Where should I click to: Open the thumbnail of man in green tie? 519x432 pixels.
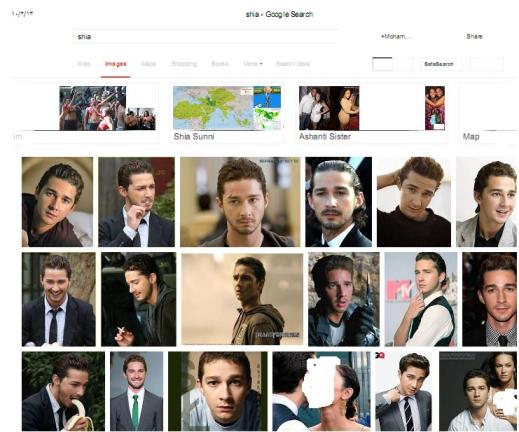click(137, 391)
